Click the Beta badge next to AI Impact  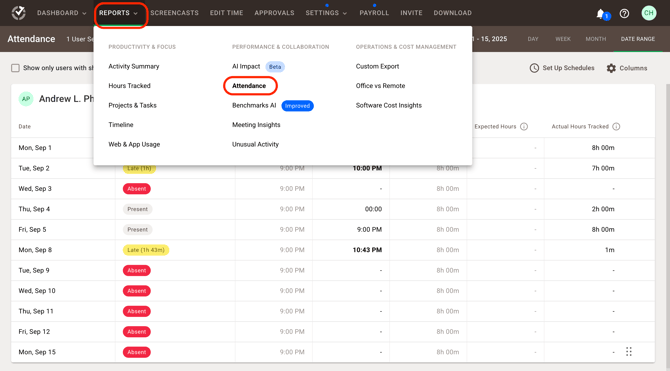[275, 67]
